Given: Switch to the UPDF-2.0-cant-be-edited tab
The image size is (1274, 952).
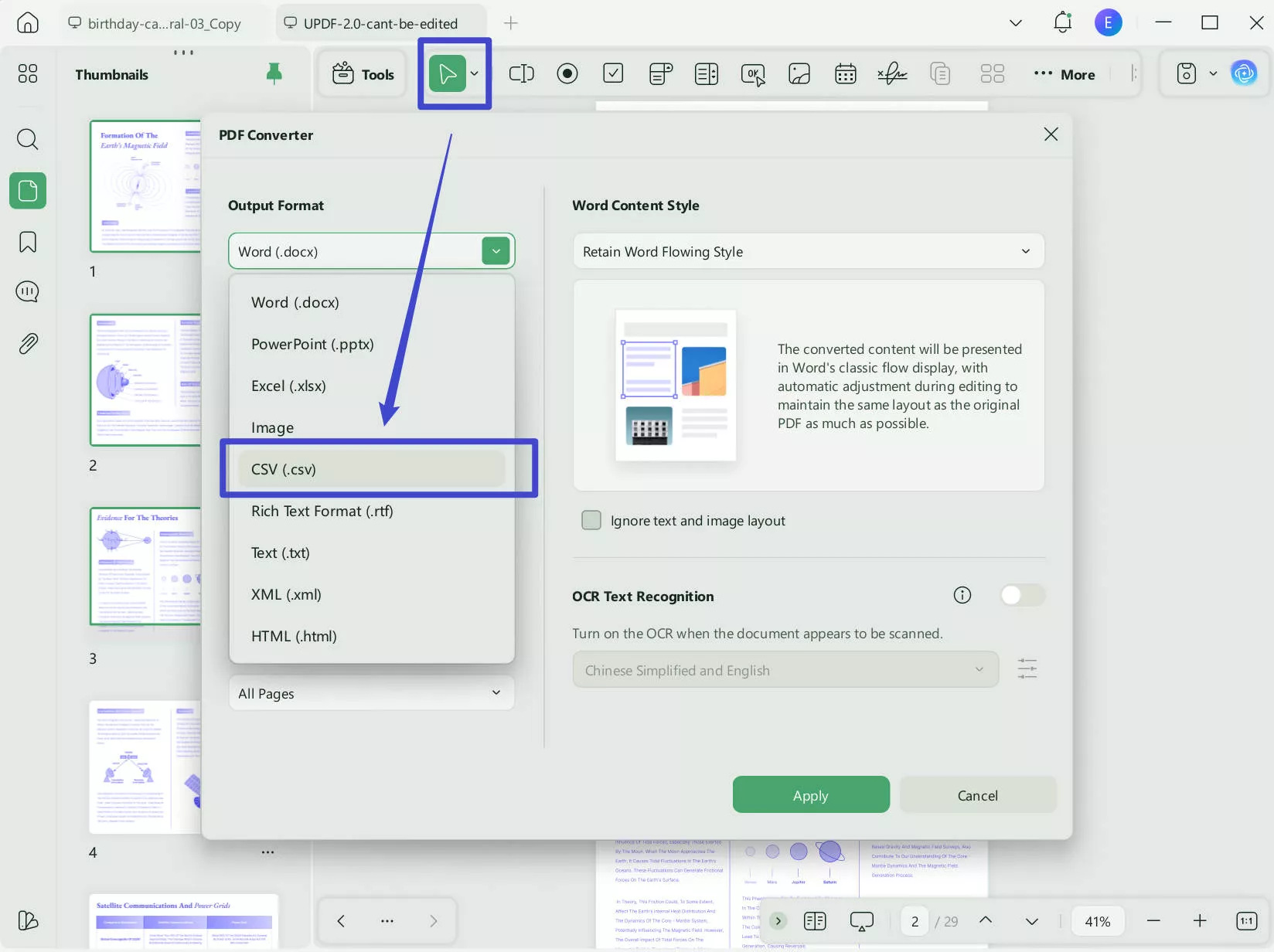Looking at the screenshot, I should pyautogui.click(x=378, y=22).
